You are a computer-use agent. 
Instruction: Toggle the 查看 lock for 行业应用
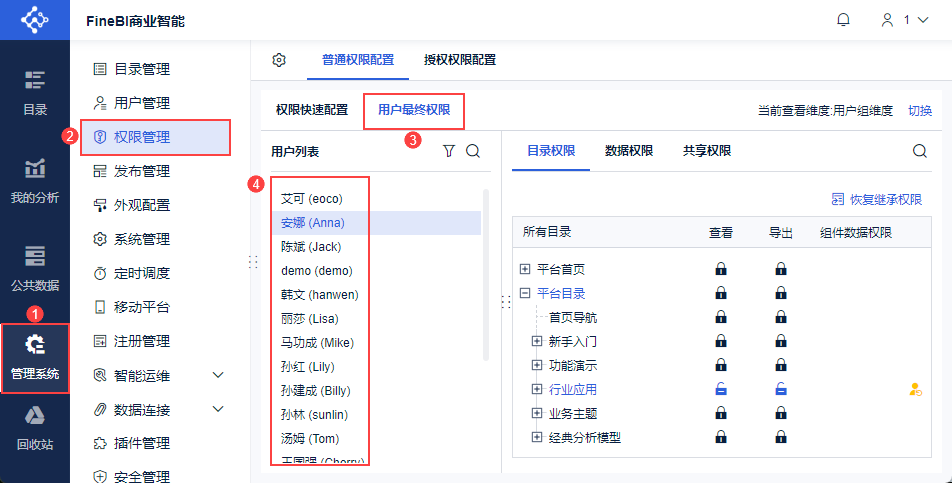point(721,390)
